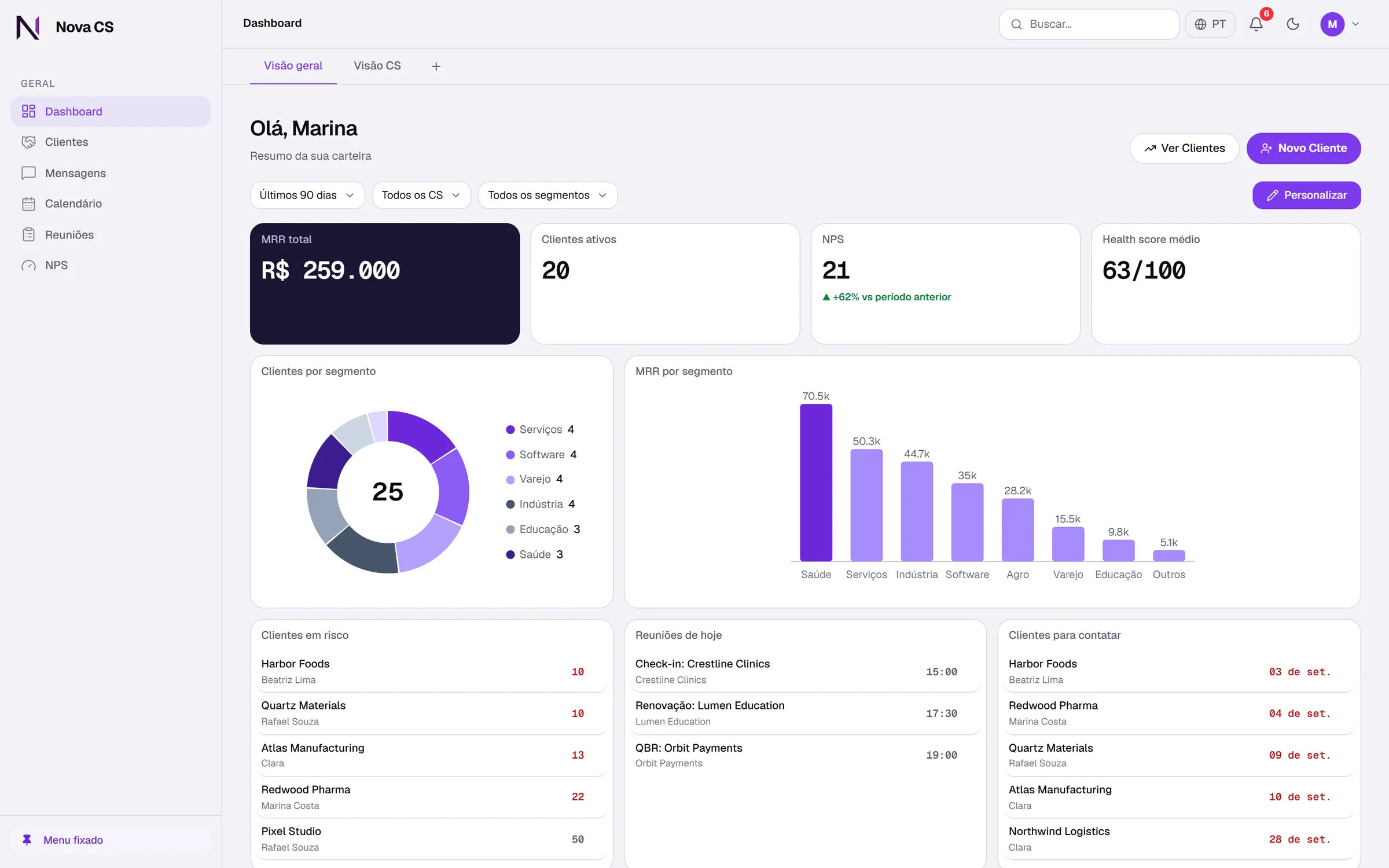1389x868 pixels.
Task: Click the MRR total card
Action: tap(385, 284)
